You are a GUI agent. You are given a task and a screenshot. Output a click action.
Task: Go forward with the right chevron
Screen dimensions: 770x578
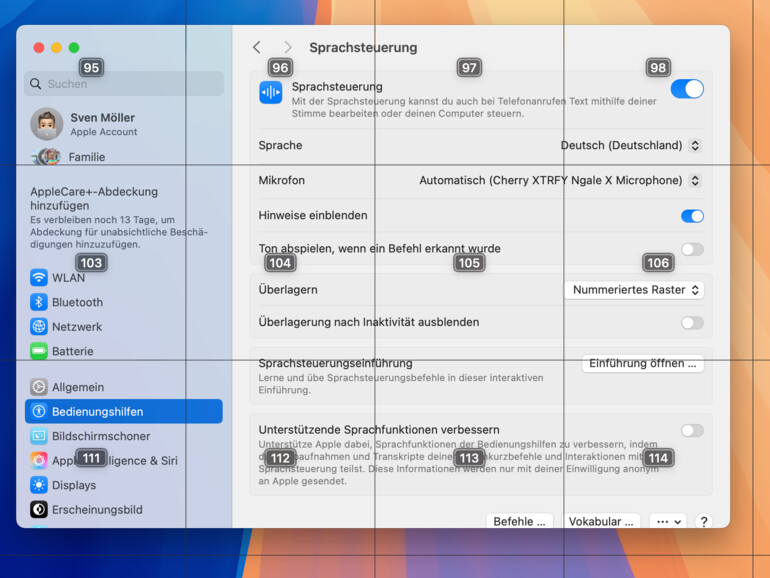pyautogui.click(x=288, y=47)
